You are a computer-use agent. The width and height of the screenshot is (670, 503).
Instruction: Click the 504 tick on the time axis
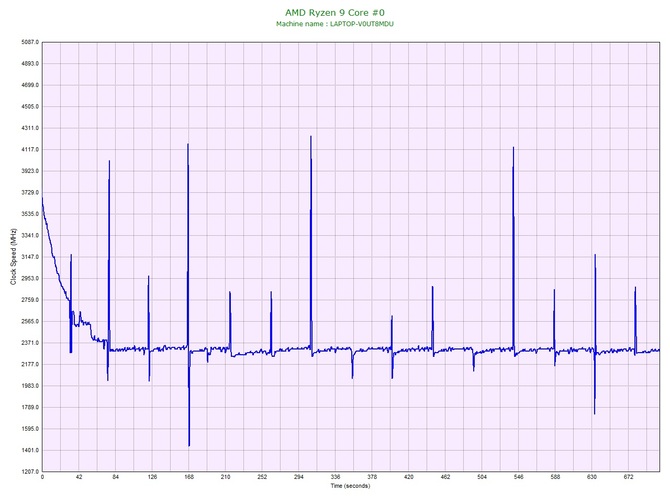(482, 478)
